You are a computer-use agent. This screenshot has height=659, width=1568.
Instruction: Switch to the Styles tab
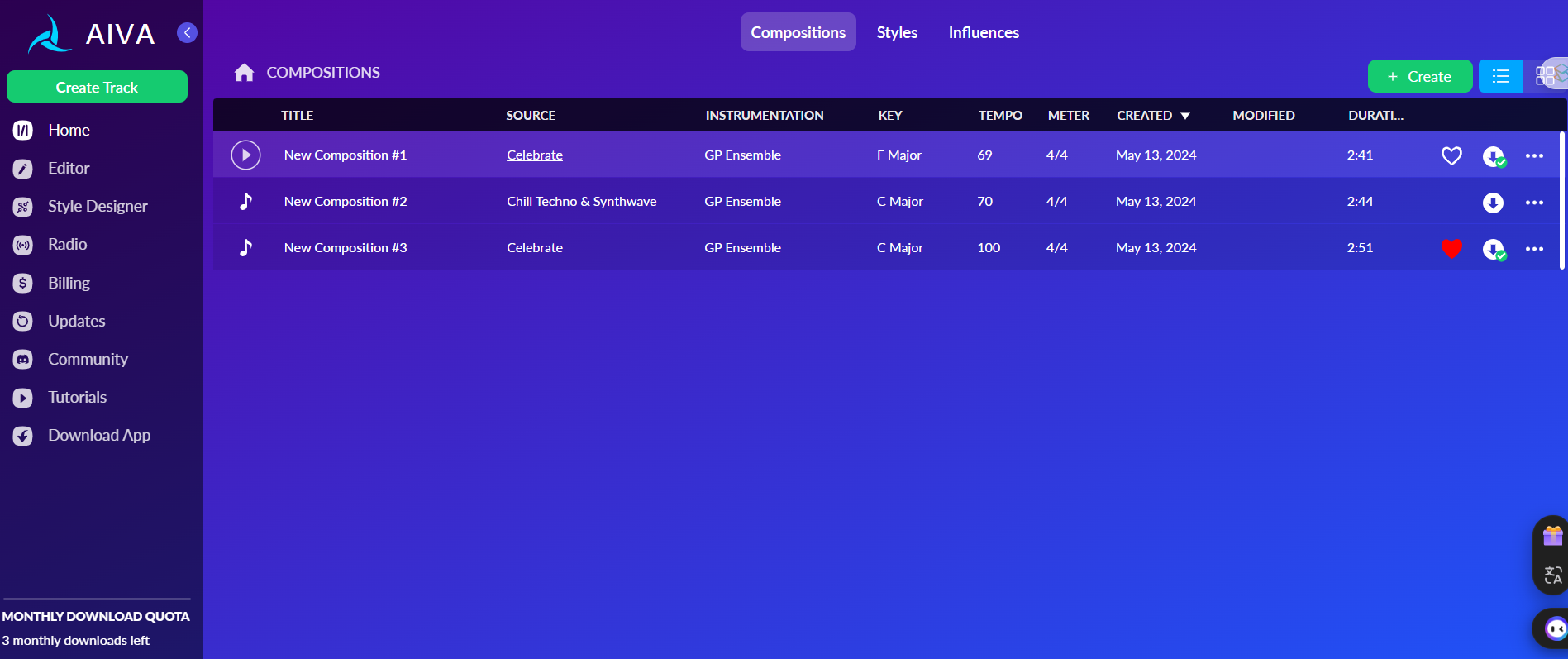coord(897,32)
